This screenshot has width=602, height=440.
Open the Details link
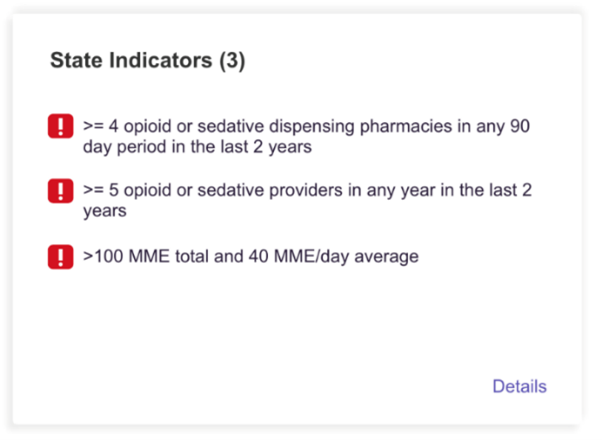(519, 386)
